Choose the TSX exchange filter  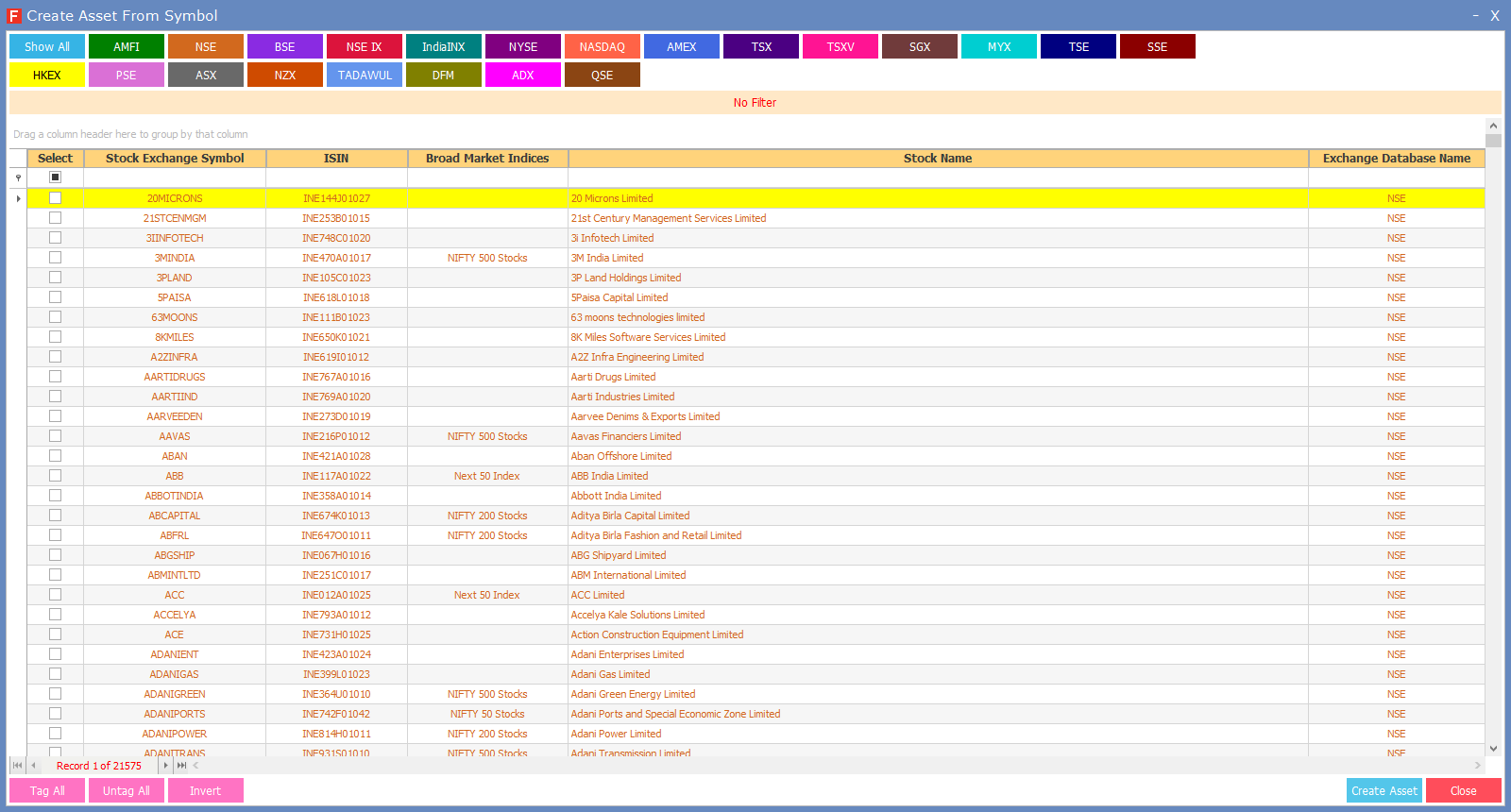tap(761, 46)
